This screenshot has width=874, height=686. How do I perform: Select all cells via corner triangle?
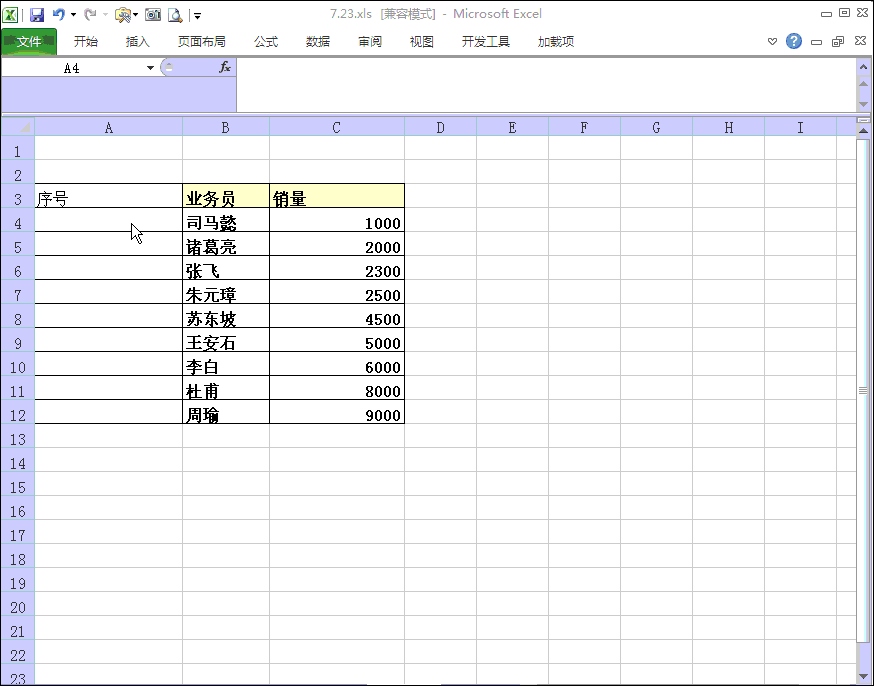click(18, 127)
